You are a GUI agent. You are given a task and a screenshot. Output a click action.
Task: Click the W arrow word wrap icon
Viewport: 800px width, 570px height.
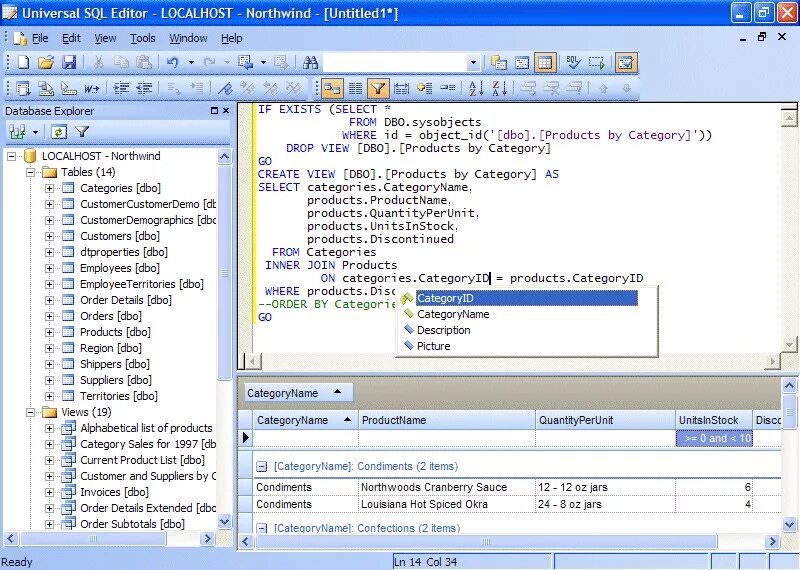(x=92, y=88)
